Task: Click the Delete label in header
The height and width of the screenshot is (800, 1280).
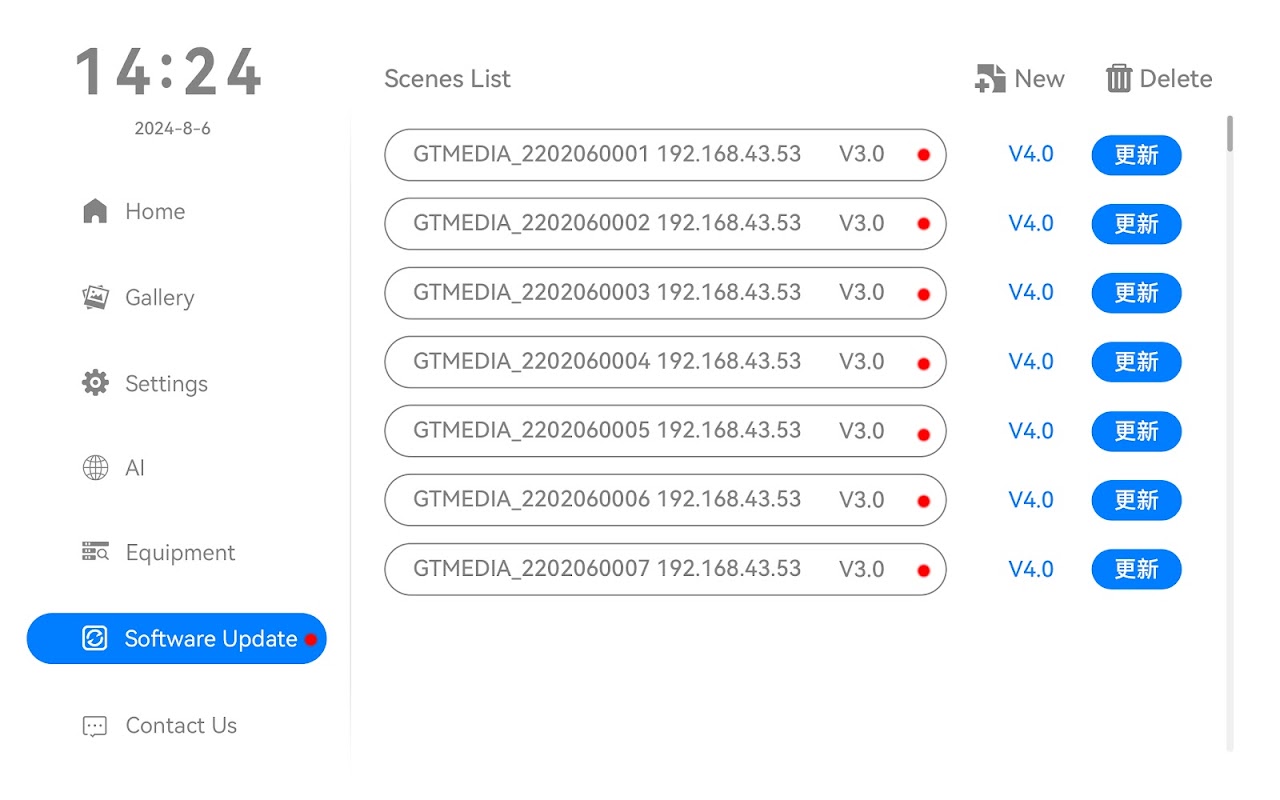Action: point(1176,79)
